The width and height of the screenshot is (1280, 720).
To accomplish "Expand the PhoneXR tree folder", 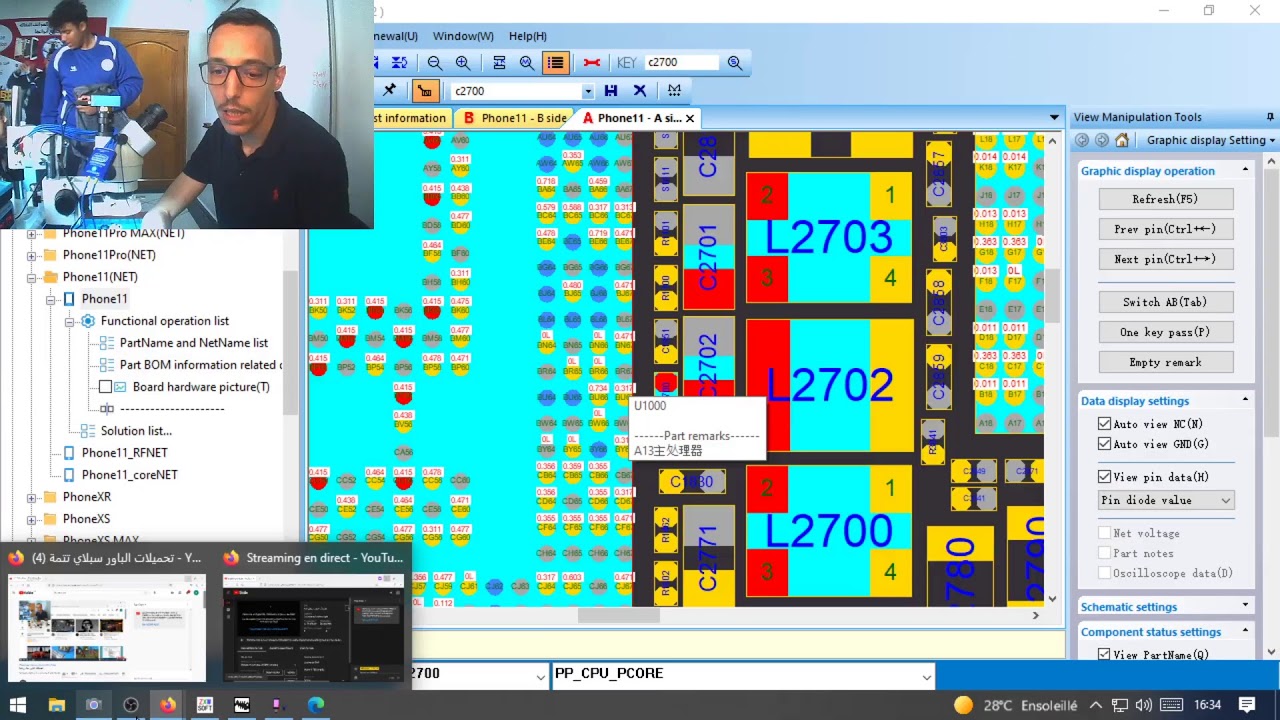I will coord(31,497).
